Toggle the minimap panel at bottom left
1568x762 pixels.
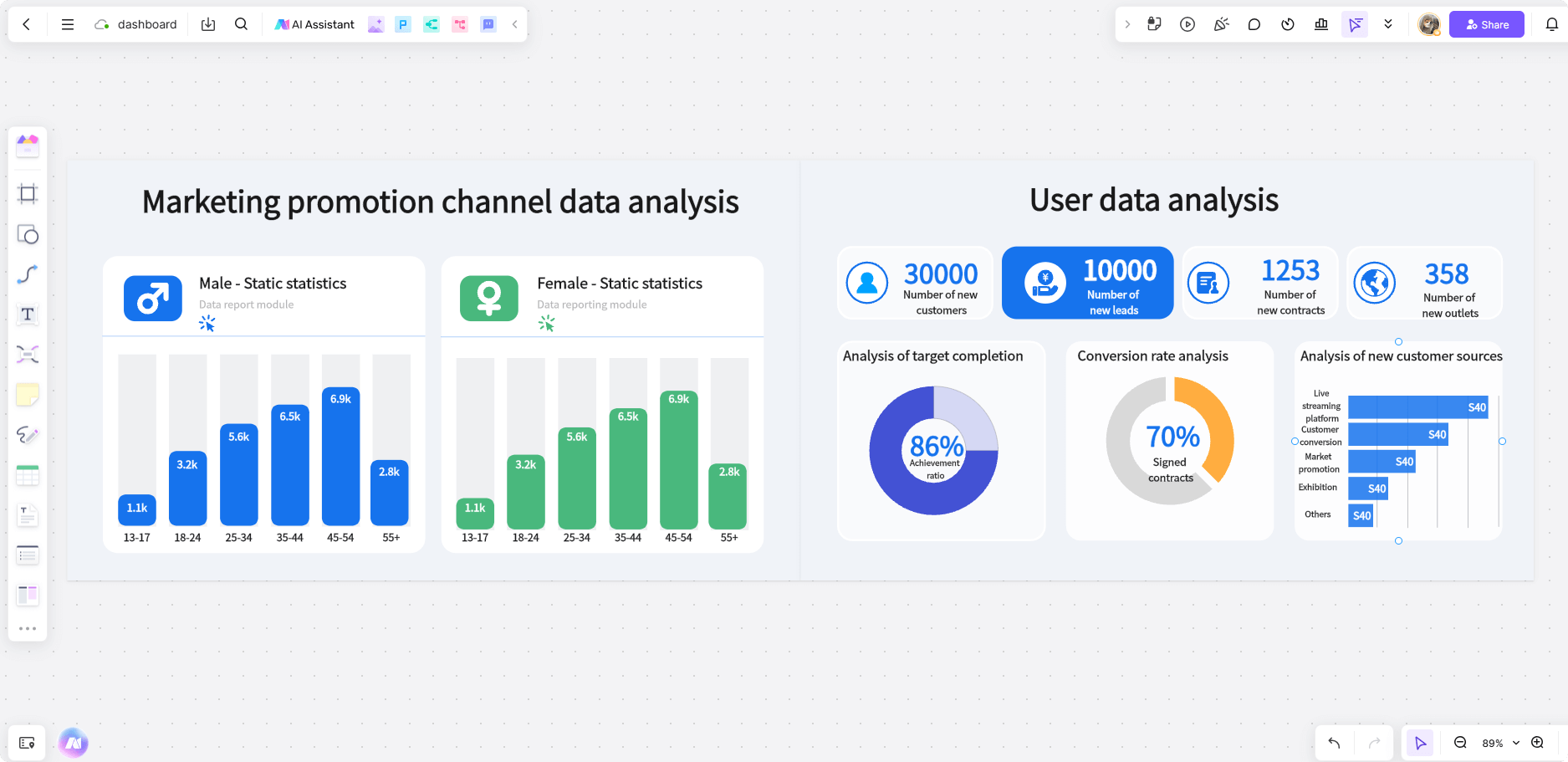27,743
